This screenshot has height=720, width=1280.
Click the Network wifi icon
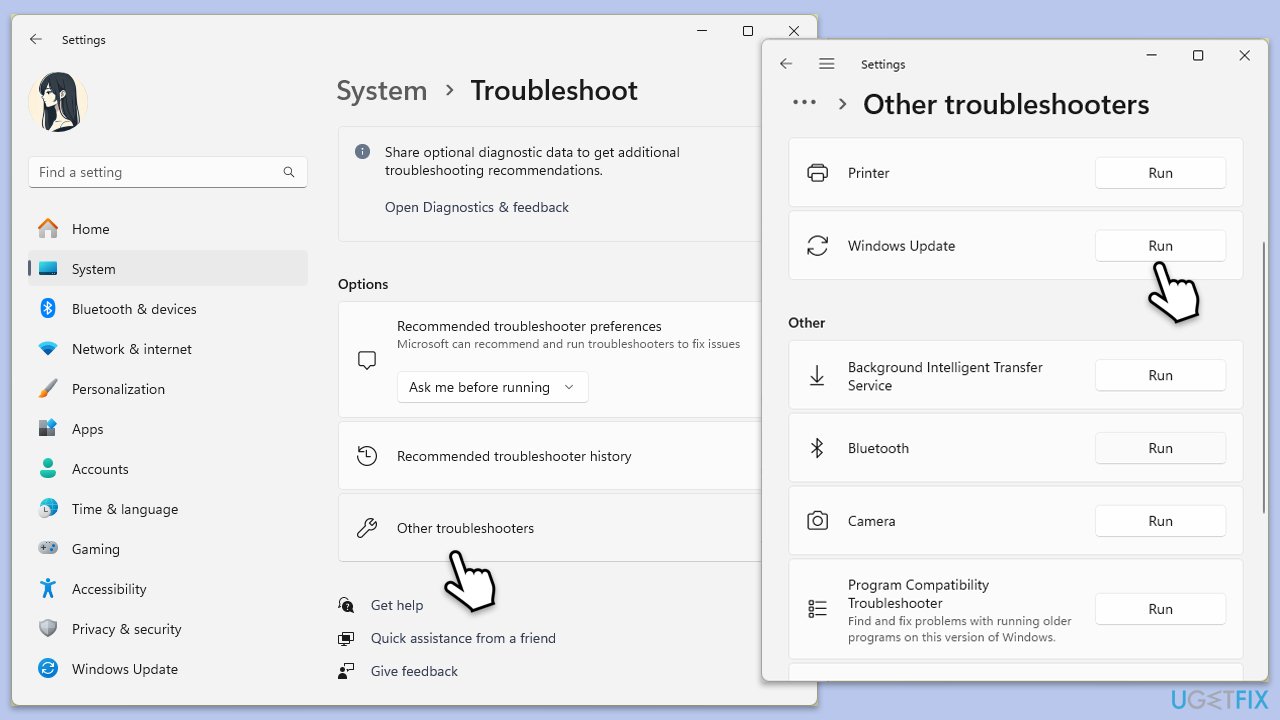tap(48, 349)
